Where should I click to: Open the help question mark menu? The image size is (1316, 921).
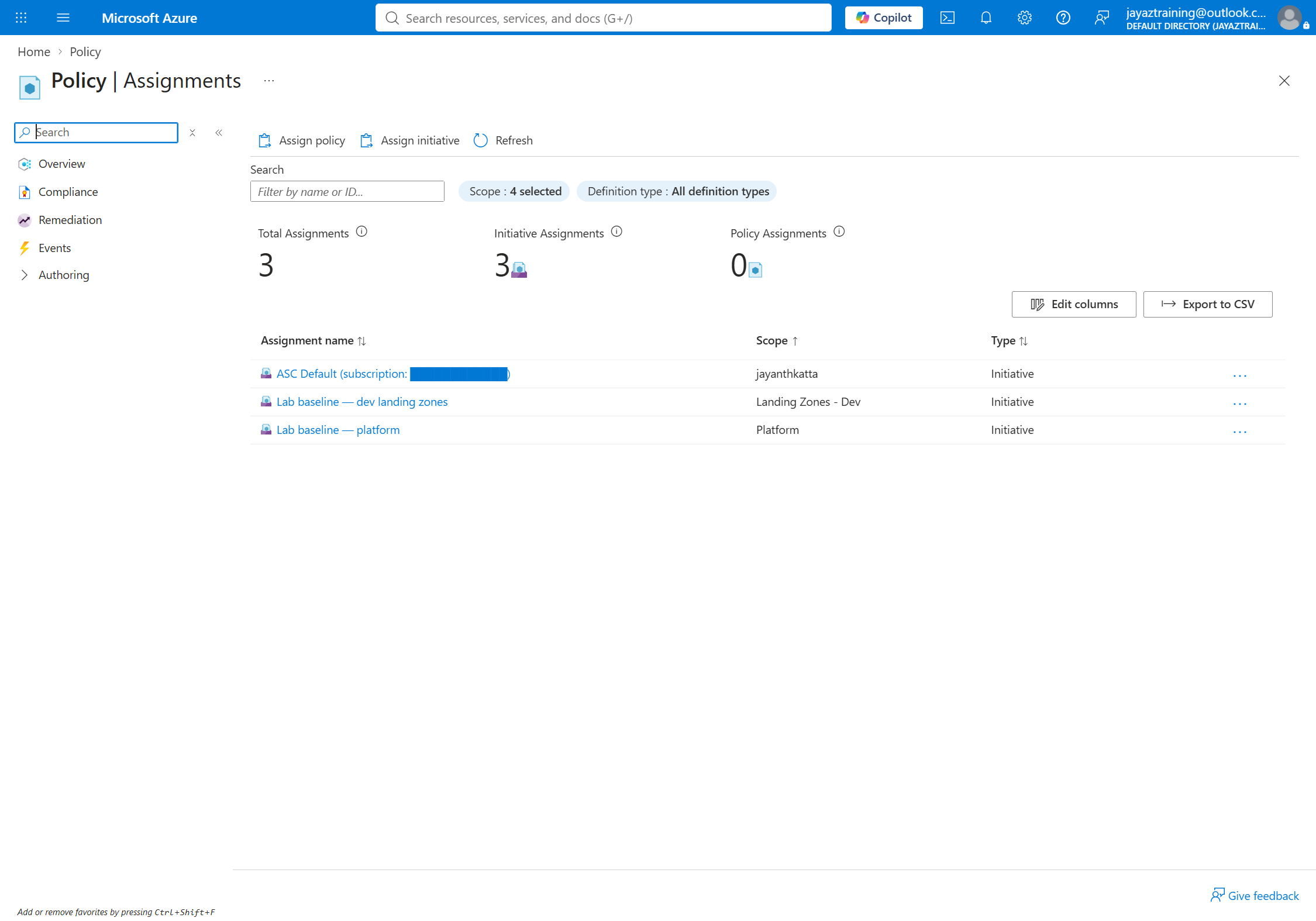pos(1063,18)
